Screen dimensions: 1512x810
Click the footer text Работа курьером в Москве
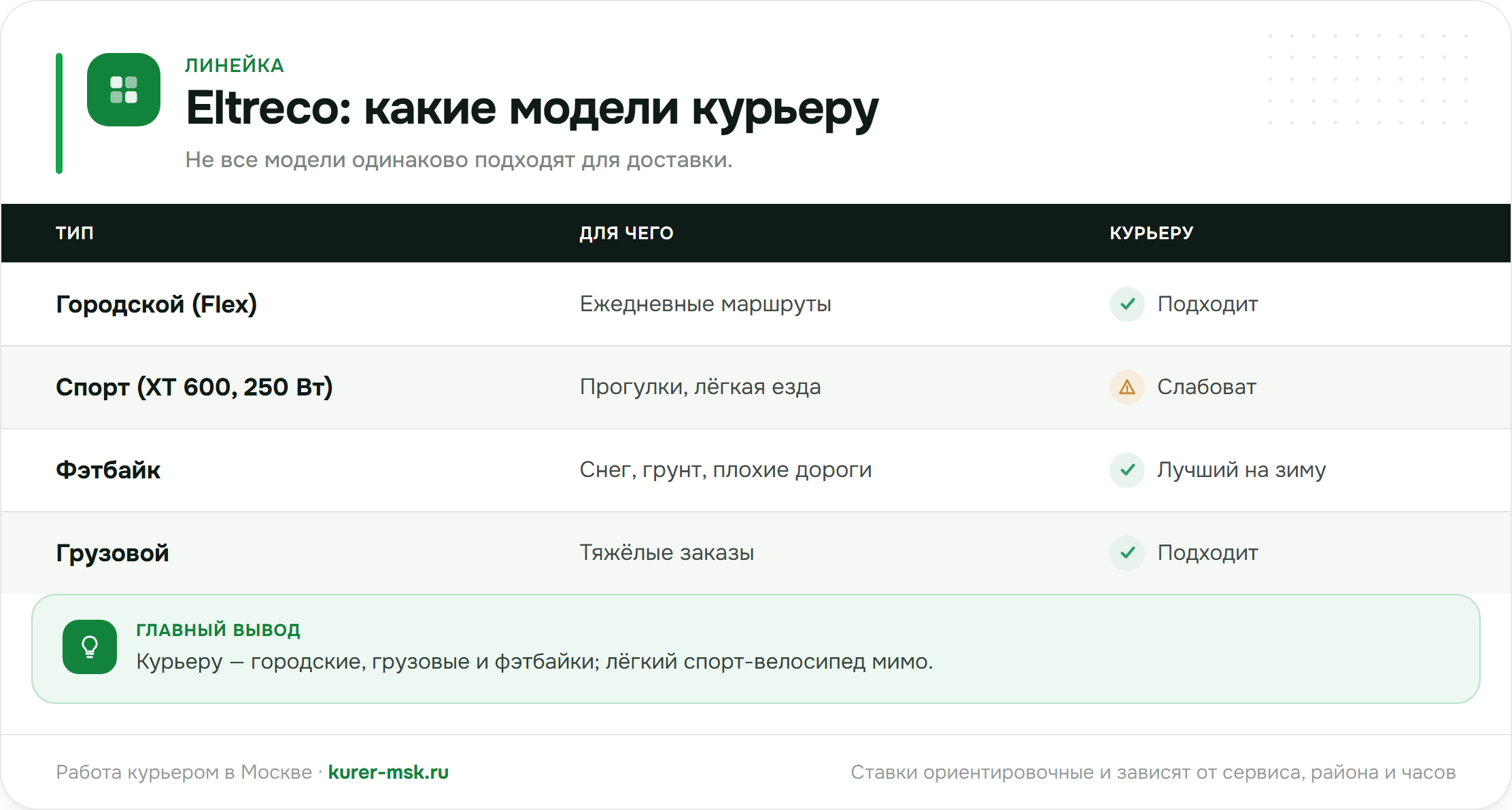(x=184, y=772)
